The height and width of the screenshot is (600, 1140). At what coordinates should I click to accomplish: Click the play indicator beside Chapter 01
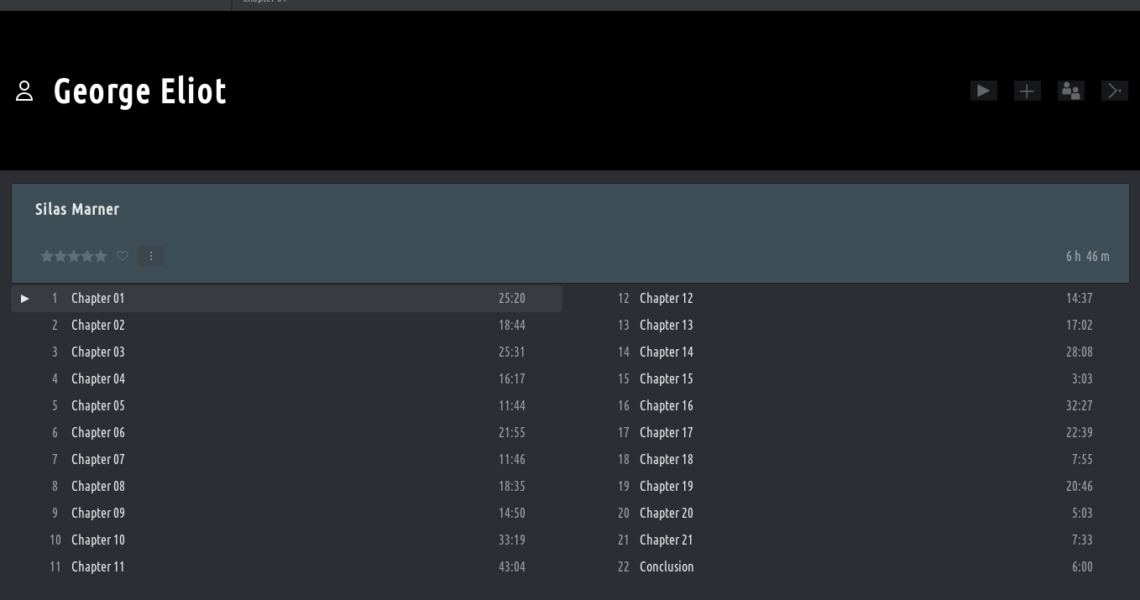[x=25, y=298]
